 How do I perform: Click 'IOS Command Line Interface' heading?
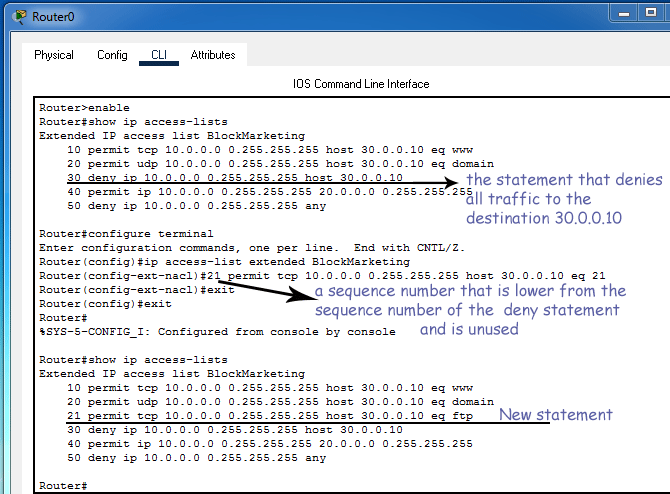point(361,84)
